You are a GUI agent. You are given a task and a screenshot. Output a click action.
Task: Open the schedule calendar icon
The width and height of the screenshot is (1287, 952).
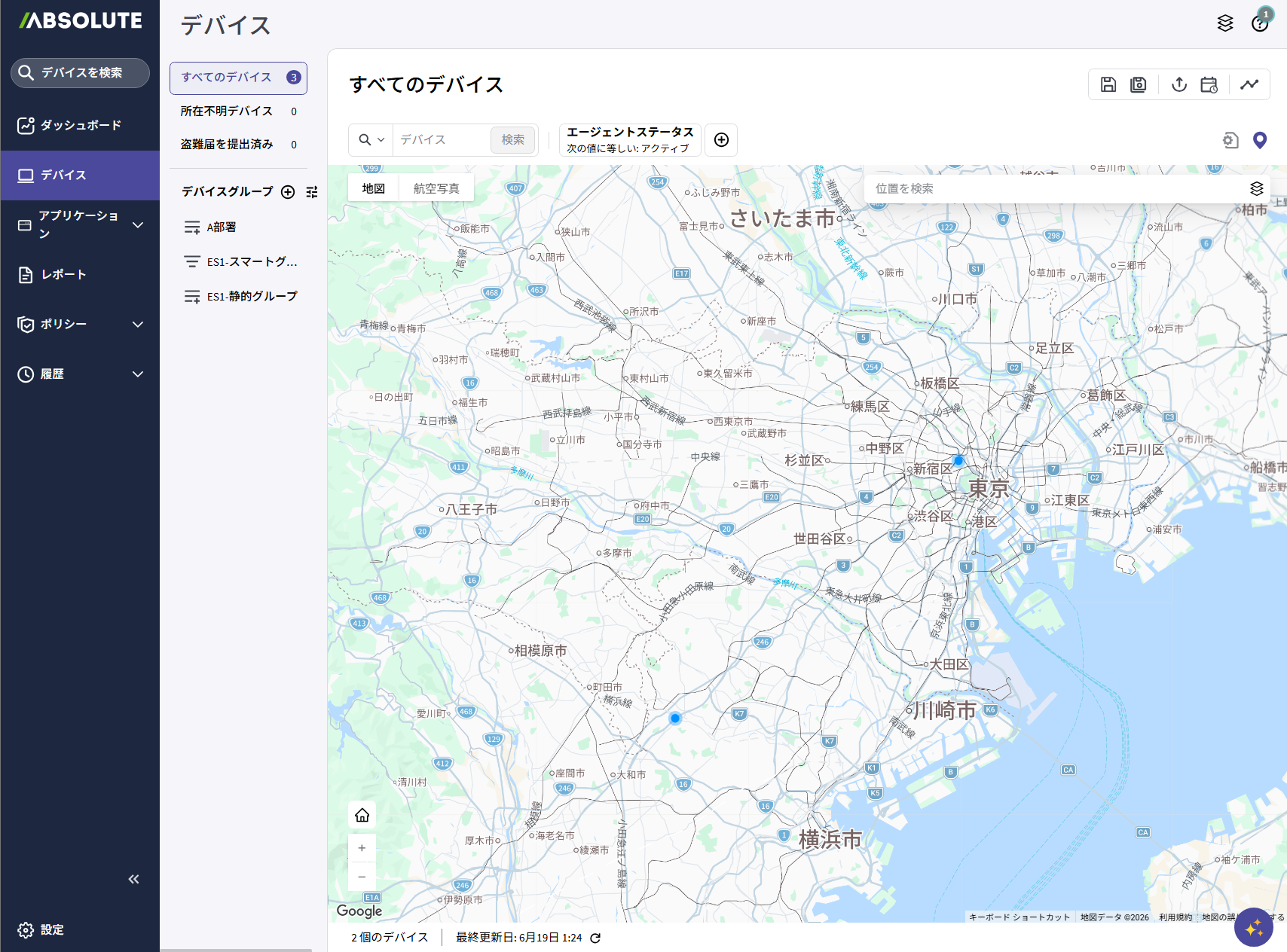coord(1209,84)
